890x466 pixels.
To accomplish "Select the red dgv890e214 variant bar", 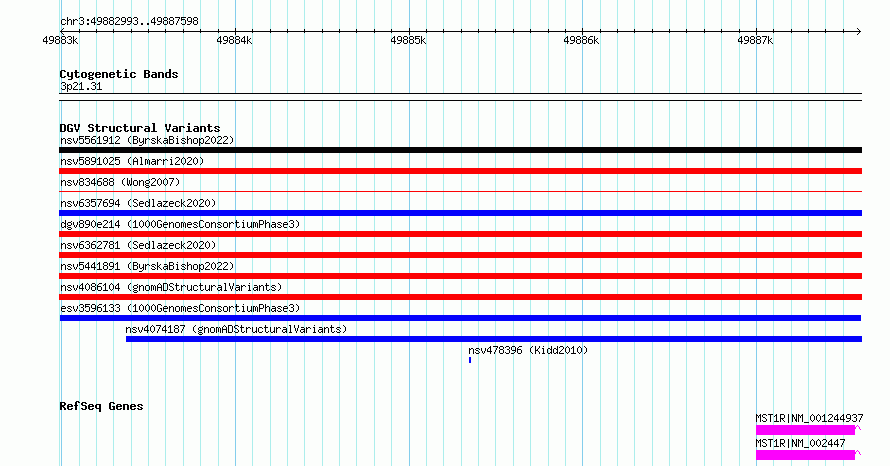I will [460, 234].
